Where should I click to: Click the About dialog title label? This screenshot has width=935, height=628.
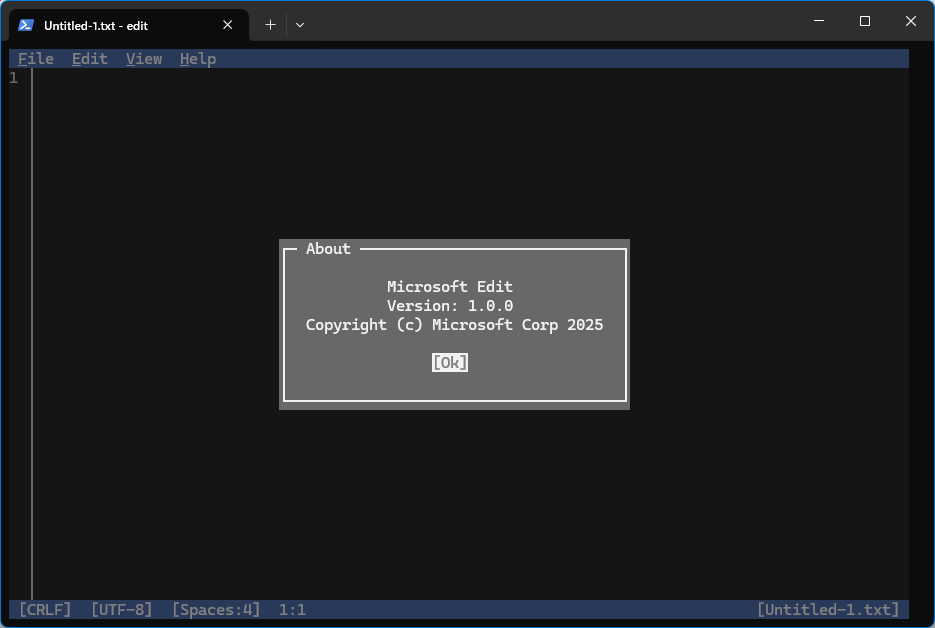(x=328, y=249)
